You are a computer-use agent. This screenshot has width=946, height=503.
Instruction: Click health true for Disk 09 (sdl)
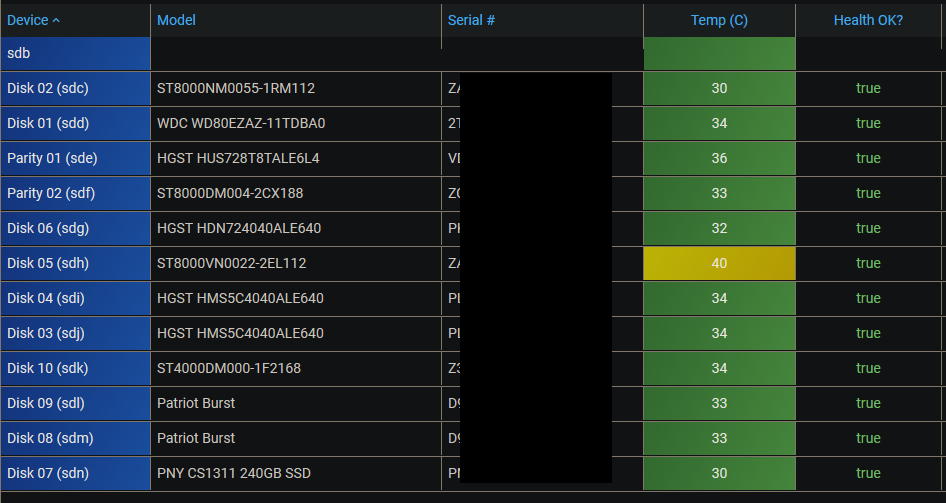point(868,403)
